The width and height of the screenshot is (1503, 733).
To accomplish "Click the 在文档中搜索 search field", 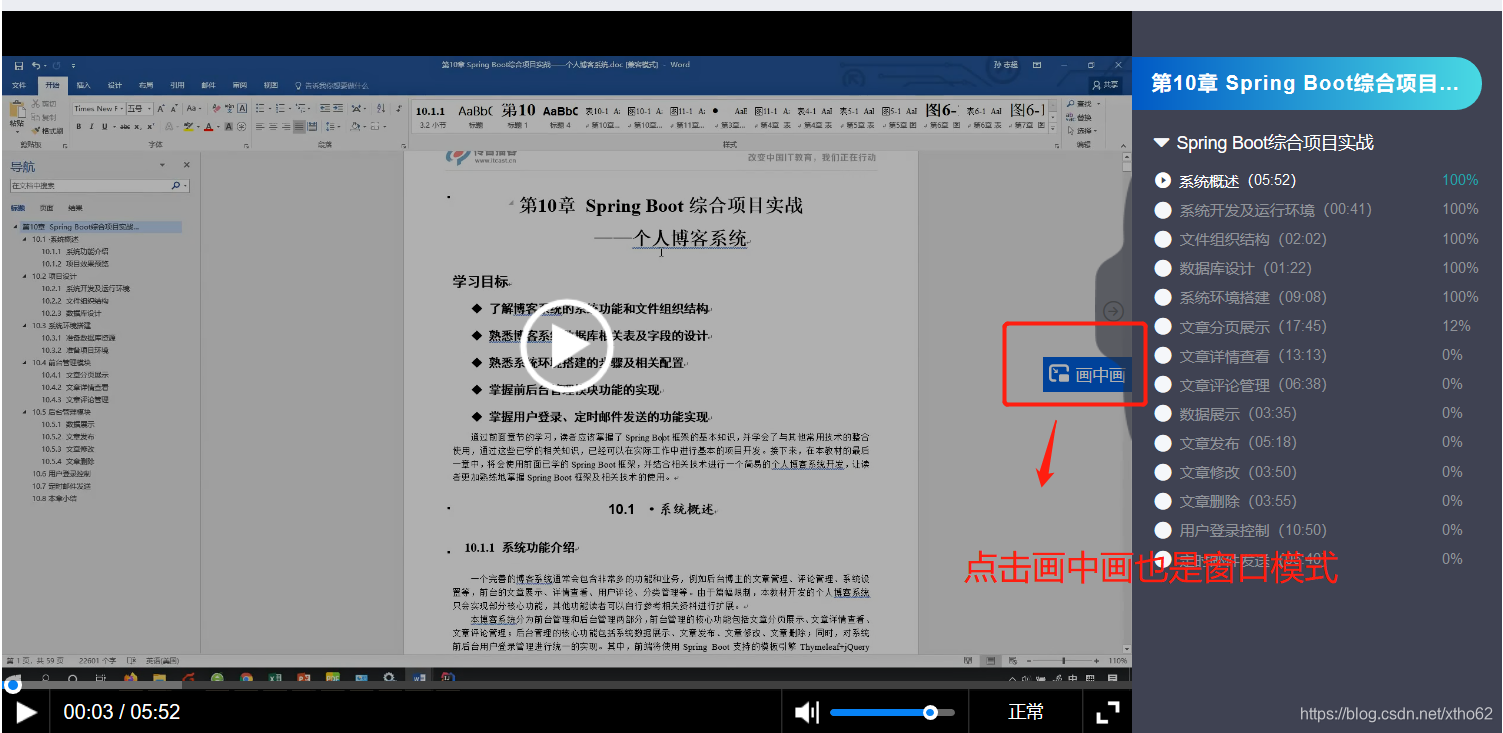I will pos(100,186).
